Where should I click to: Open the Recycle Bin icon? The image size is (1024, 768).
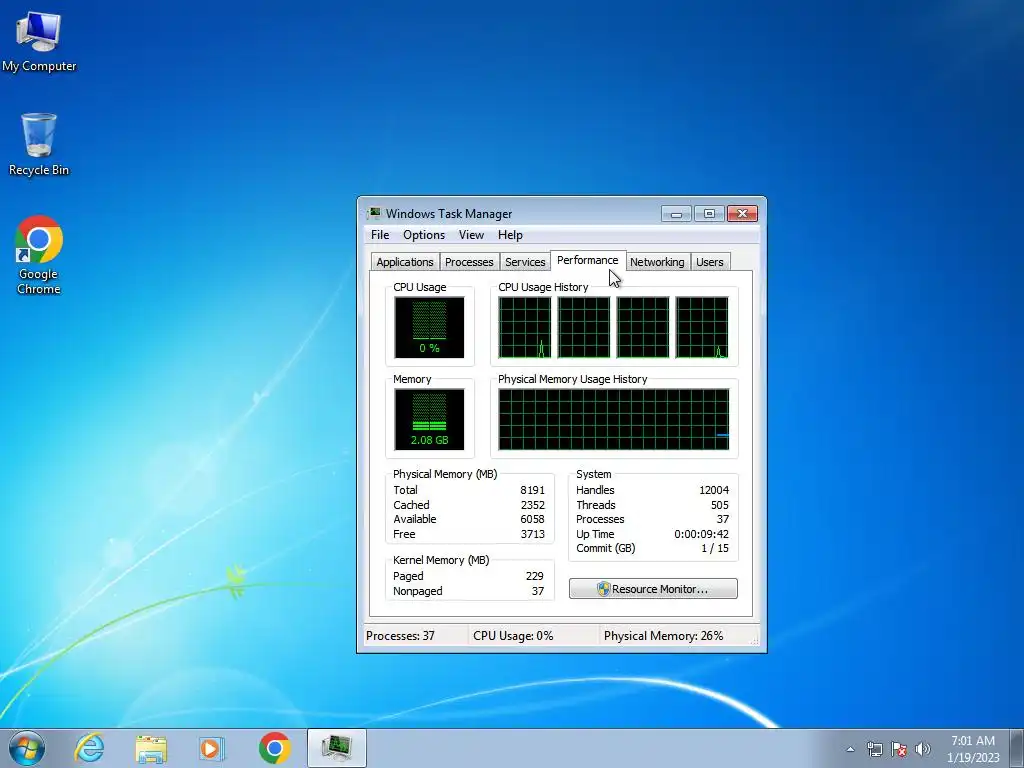pos(39,144)
